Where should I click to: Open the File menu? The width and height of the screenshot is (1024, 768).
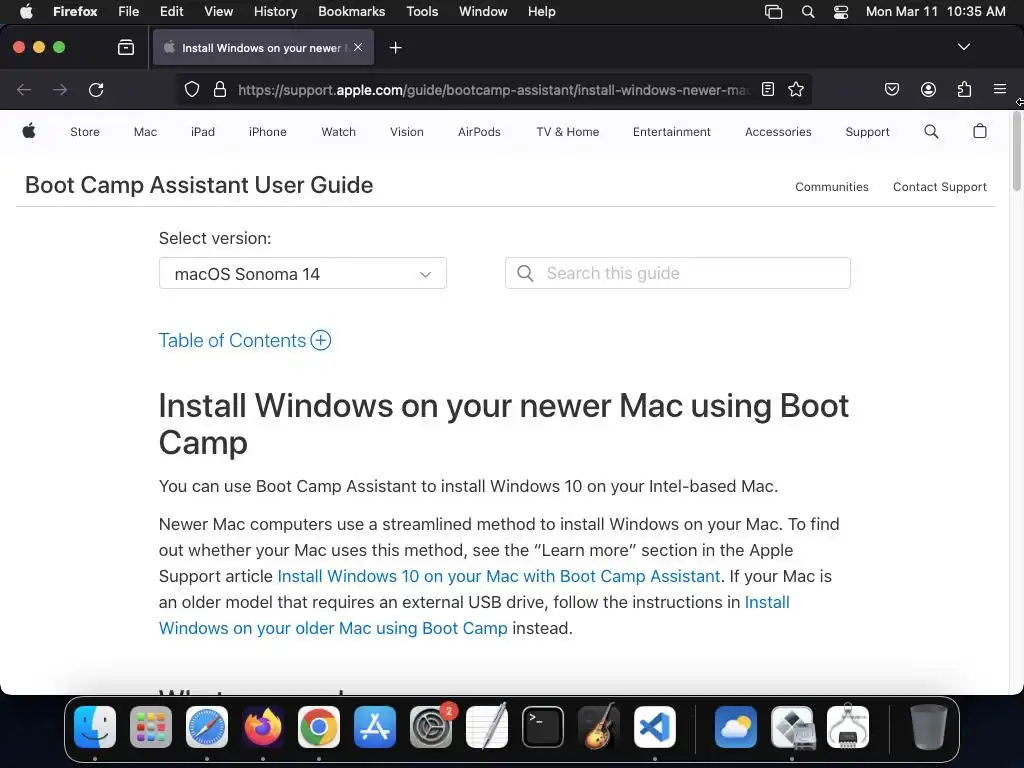[x=129, y=11]
